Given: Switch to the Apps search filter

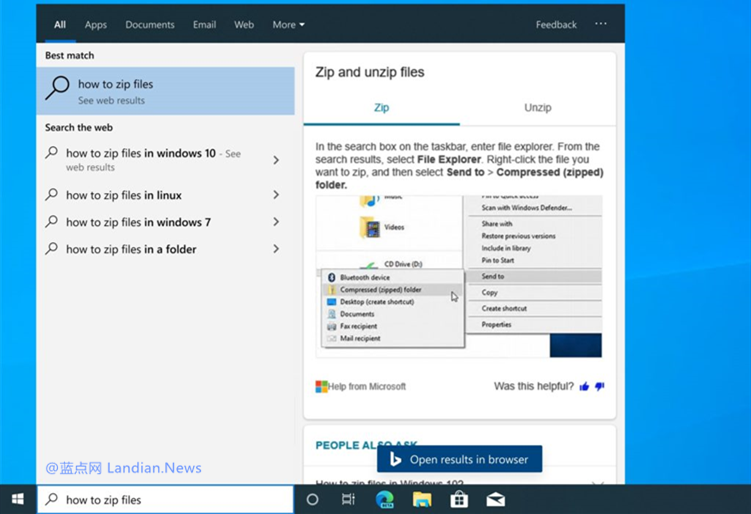Looking at the screenshot, I should pos(96,24).
